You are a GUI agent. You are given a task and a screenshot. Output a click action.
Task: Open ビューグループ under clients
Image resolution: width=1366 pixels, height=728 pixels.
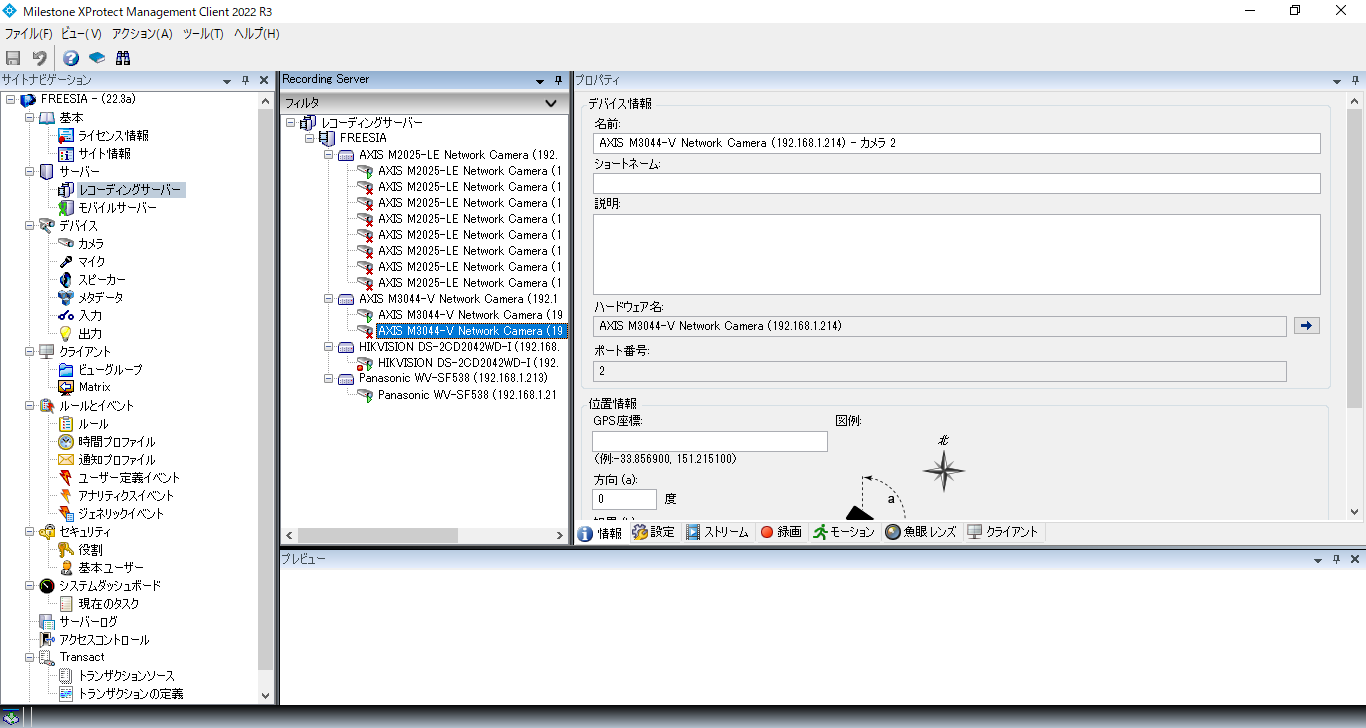point(110,370)
